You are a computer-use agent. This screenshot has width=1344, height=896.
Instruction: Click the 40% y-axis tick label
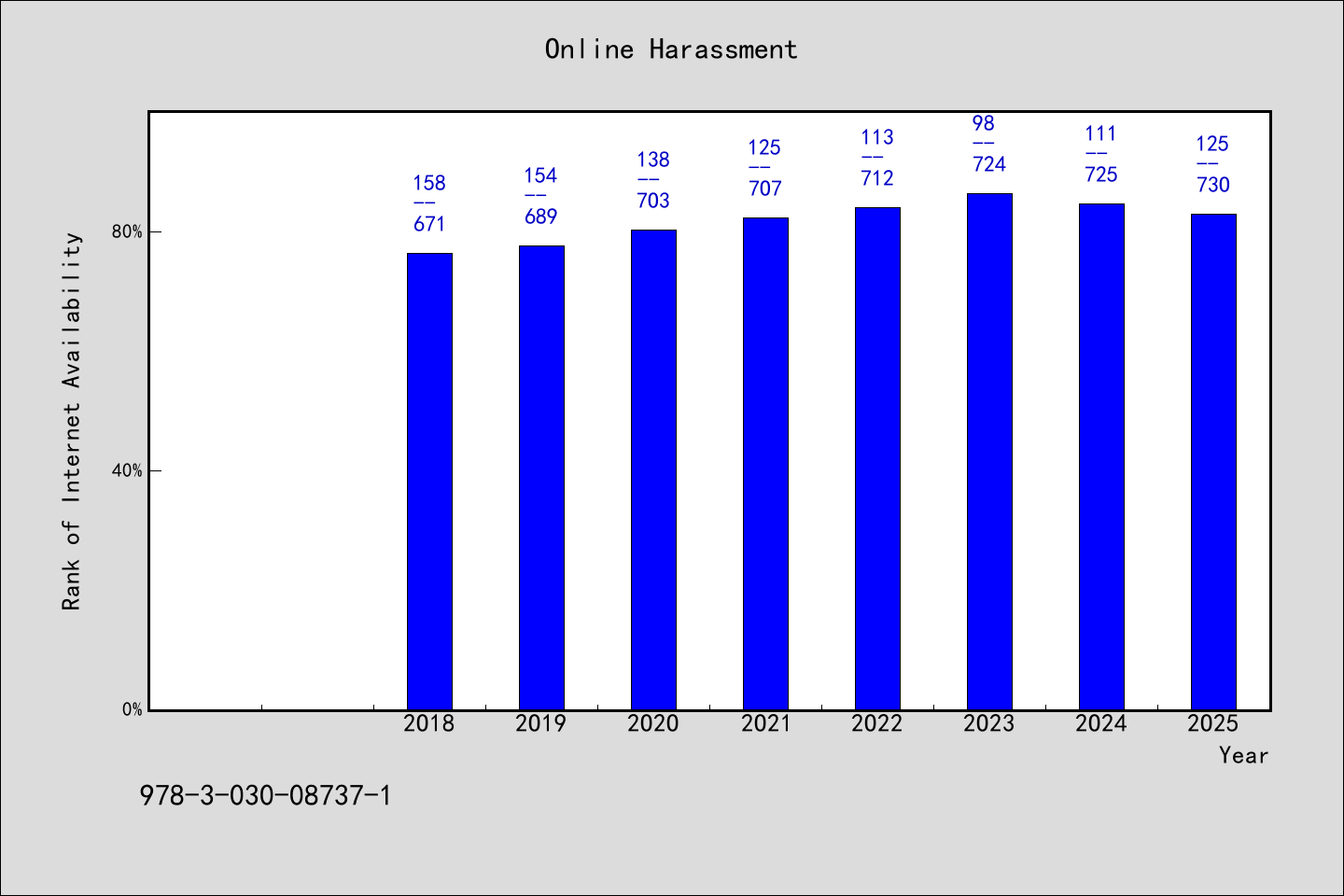point(127,470)
